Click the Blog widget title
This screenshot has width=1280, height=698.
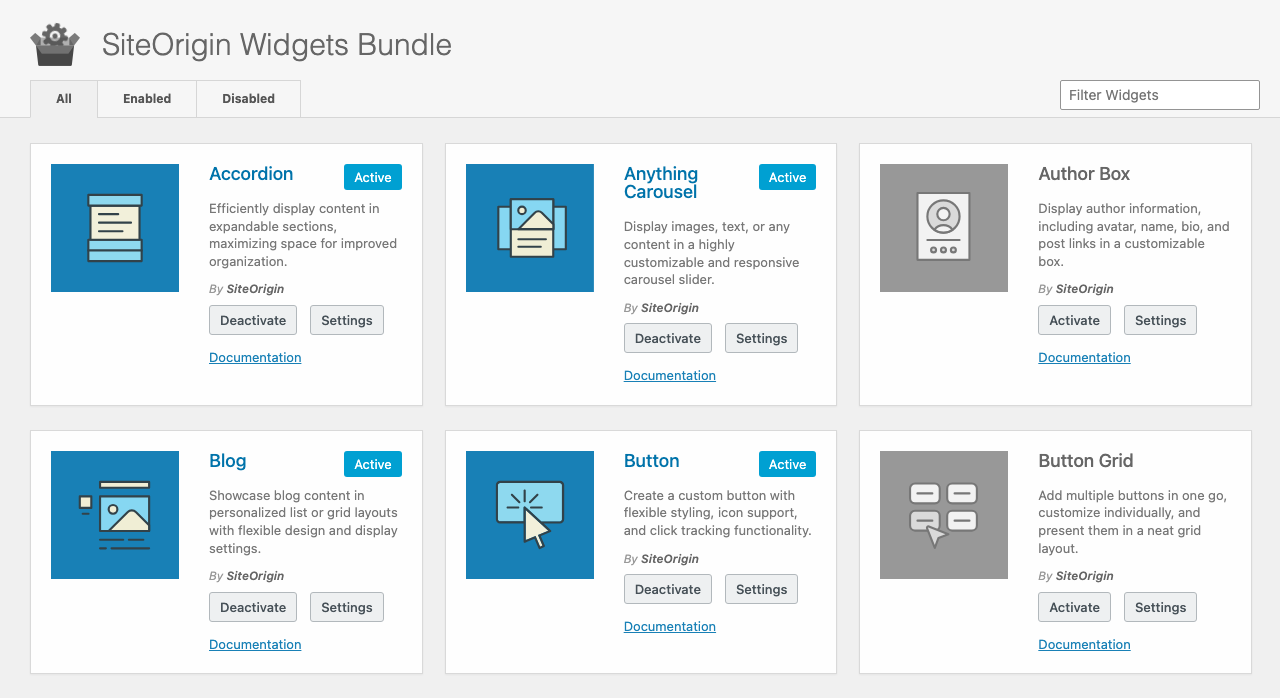click(x=228, y=461)
